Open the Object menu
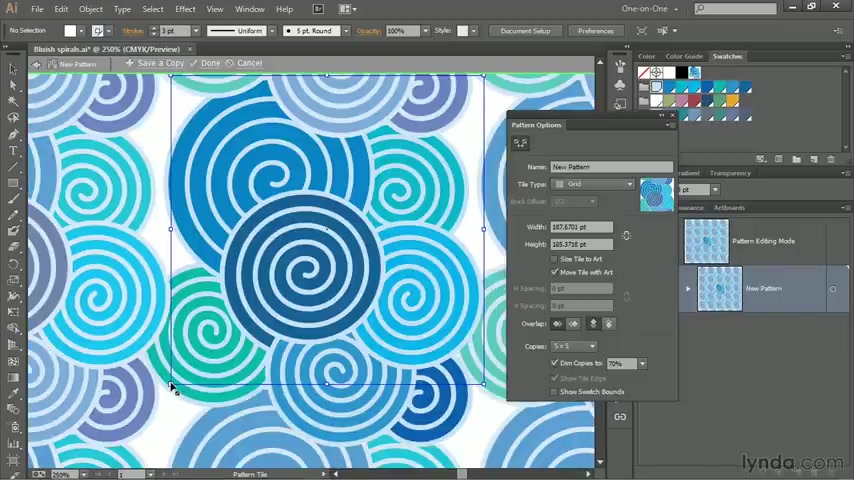854x480 pixels. [90, 9]
